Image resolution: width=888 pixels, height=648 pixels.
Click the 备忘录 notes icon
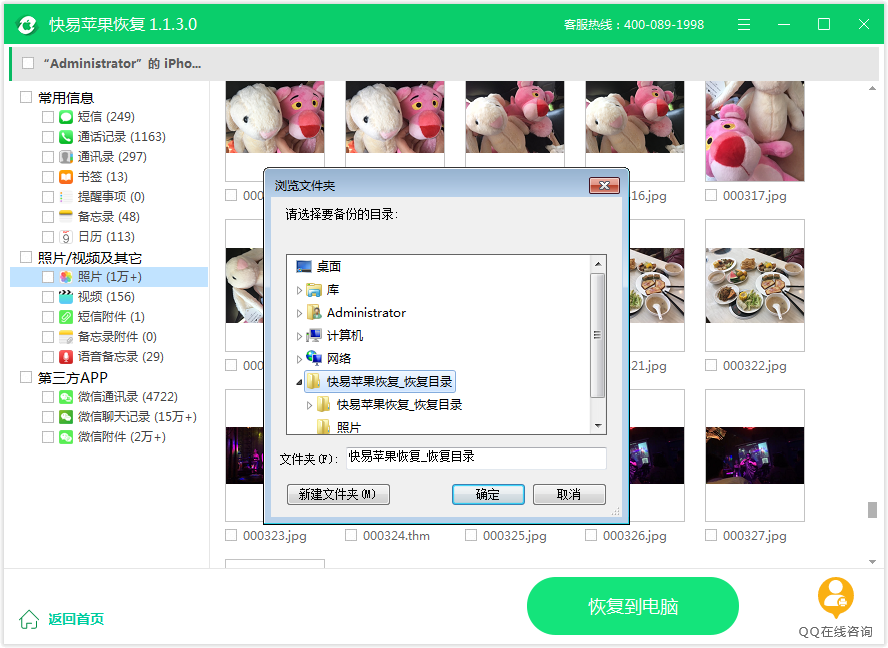(x=66, y=216)
